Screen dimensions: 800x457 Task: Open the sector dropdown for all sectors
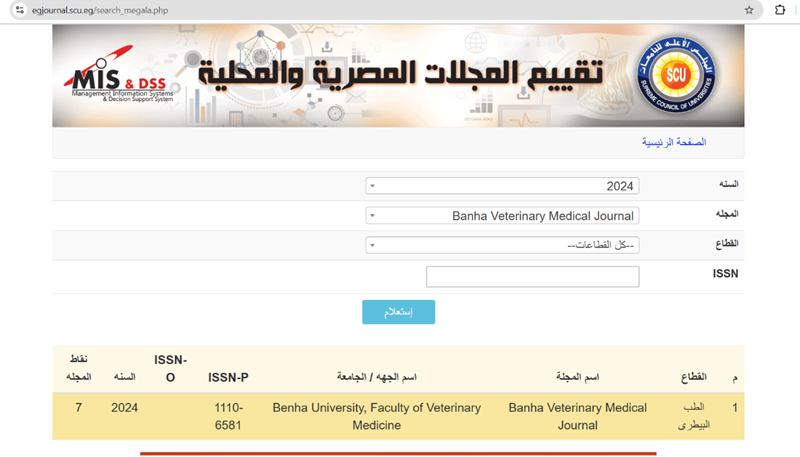502,245
